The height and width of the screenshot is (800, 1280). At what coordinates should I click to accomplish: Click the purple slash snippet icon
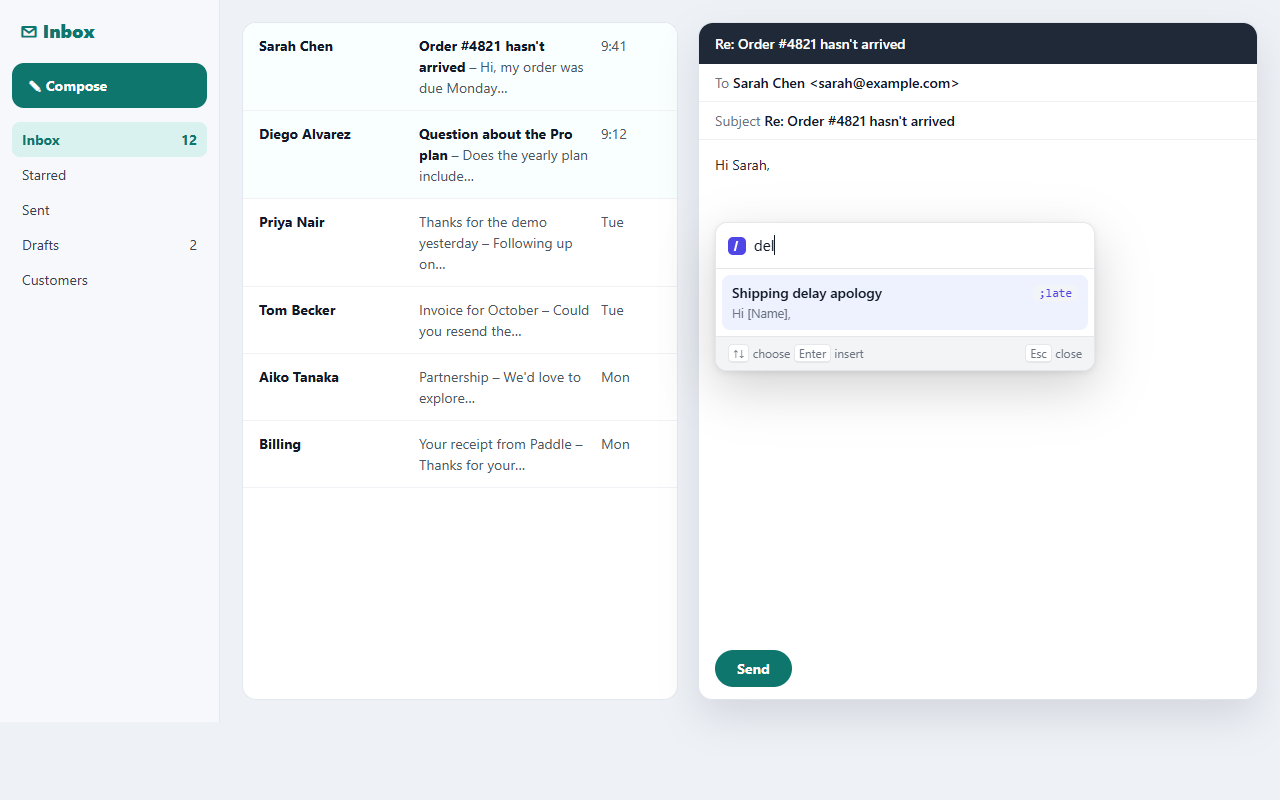(x=737, y=246)
